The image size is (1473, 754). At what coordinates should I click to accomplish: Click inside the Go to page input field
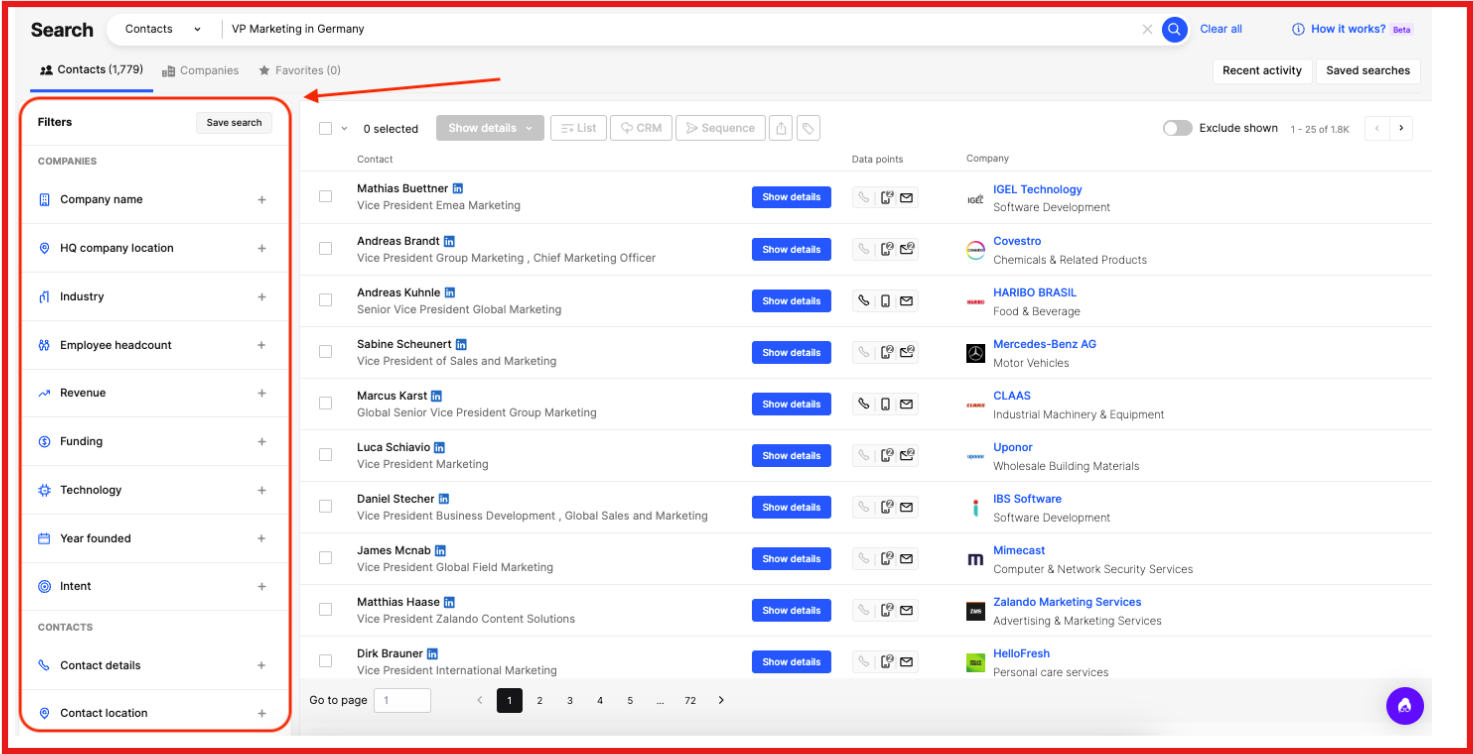coord(402,700)
